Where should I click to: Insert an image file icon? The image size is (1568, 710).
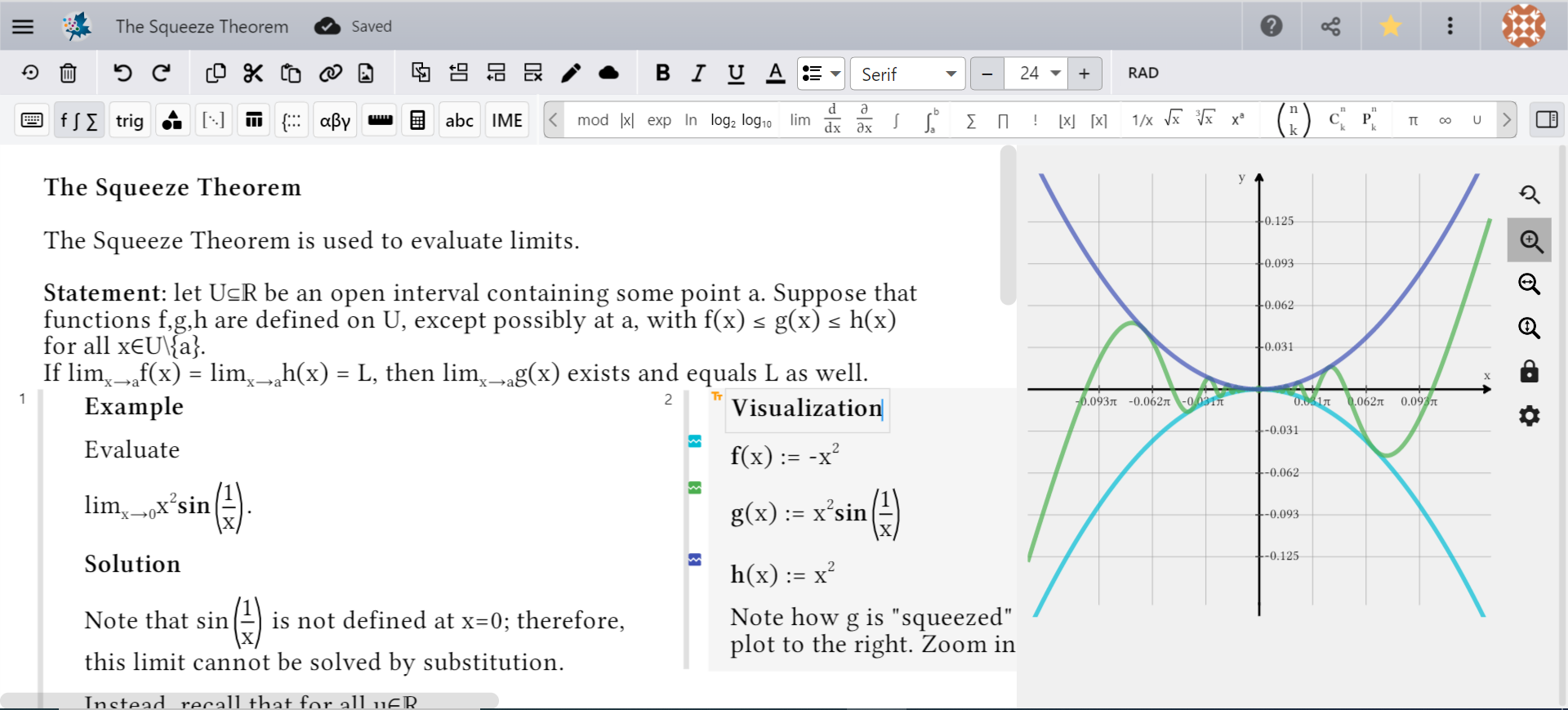[x=366, y=74]
